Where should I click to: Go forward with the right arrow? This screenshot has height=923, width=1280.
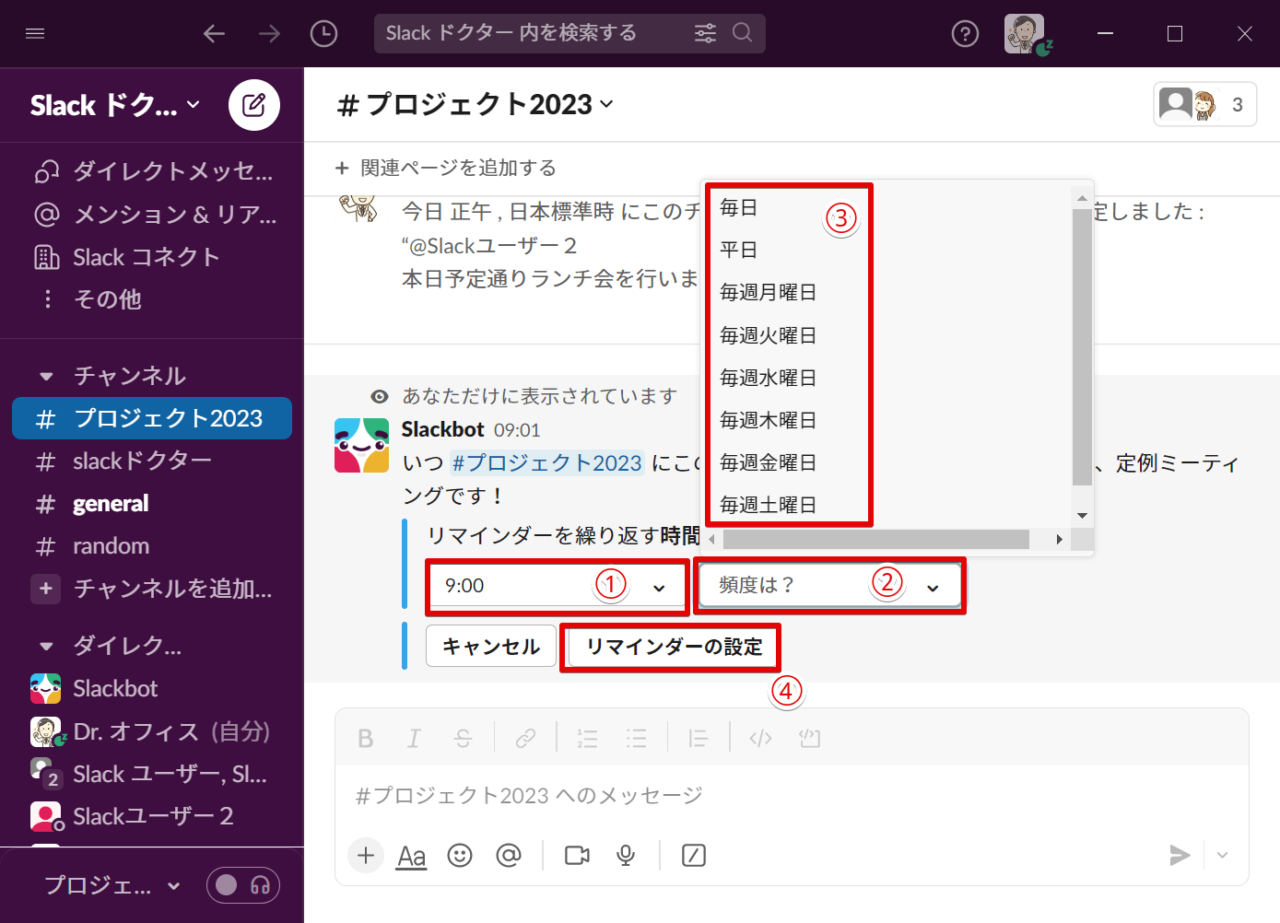[x=269, y=33]
